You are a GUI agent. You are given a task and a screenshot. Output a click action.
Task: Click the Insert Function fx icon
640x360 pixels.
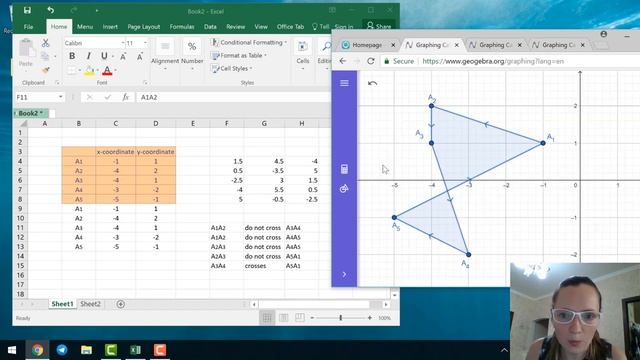(125, 97)
